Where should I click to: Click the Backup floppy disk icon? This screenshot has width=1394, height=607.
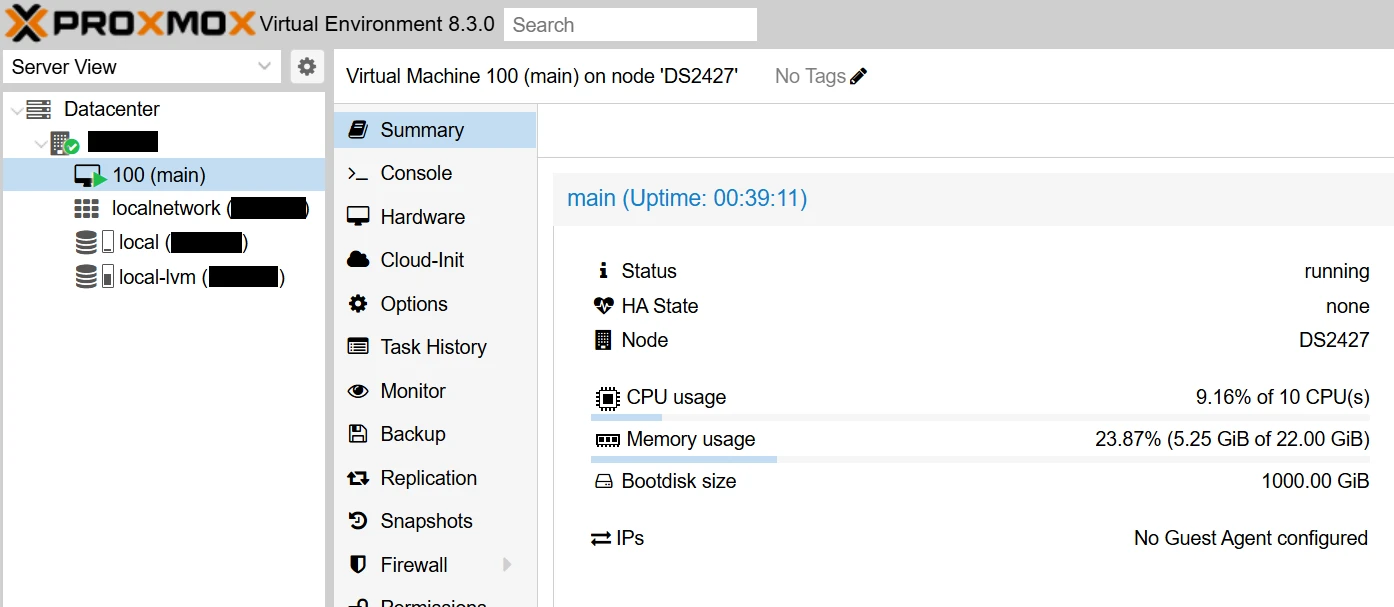(x=358, y=434)
